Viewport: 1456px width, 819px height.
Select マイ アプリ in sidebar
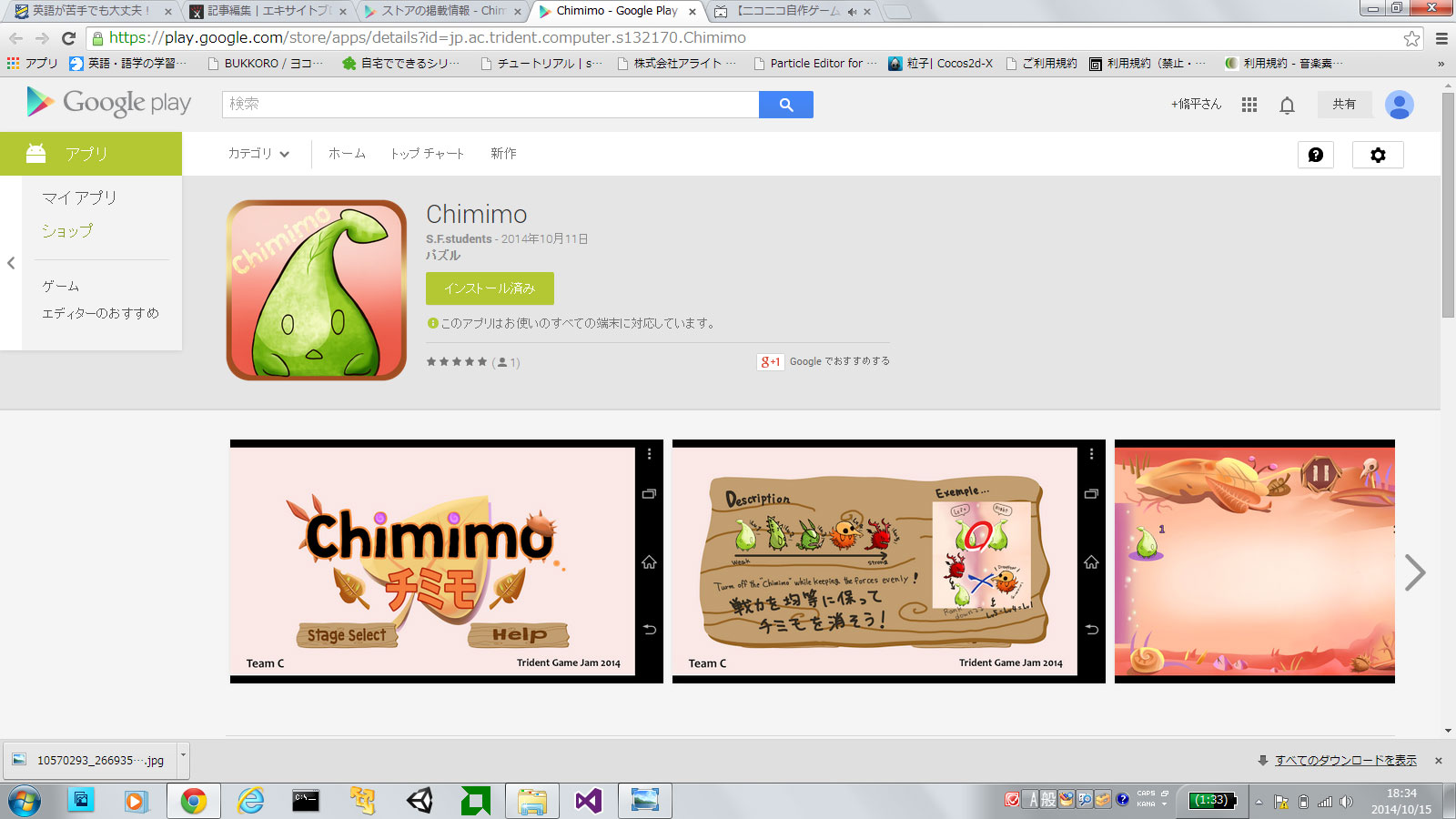pyautogui.click(x=79, y=197)
